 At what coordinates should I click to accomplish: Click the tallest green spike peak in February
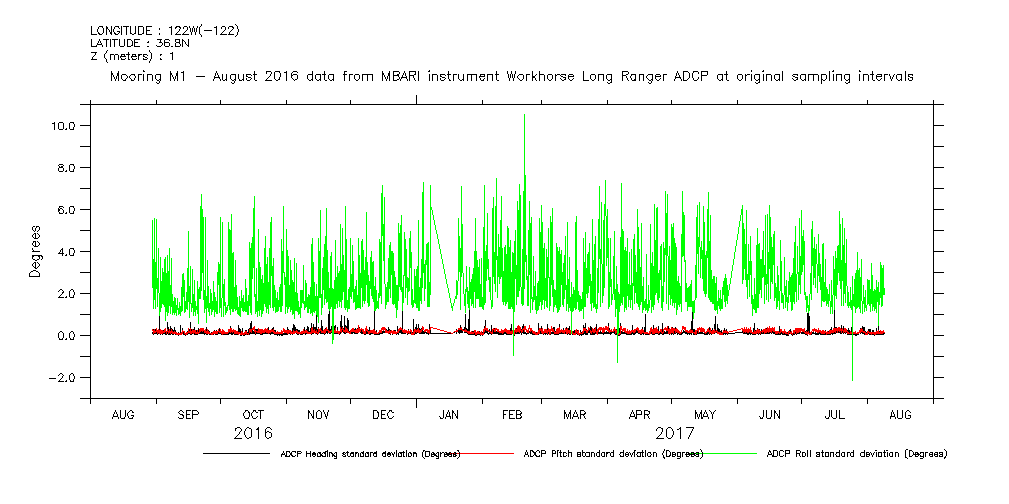coord(524,115)
